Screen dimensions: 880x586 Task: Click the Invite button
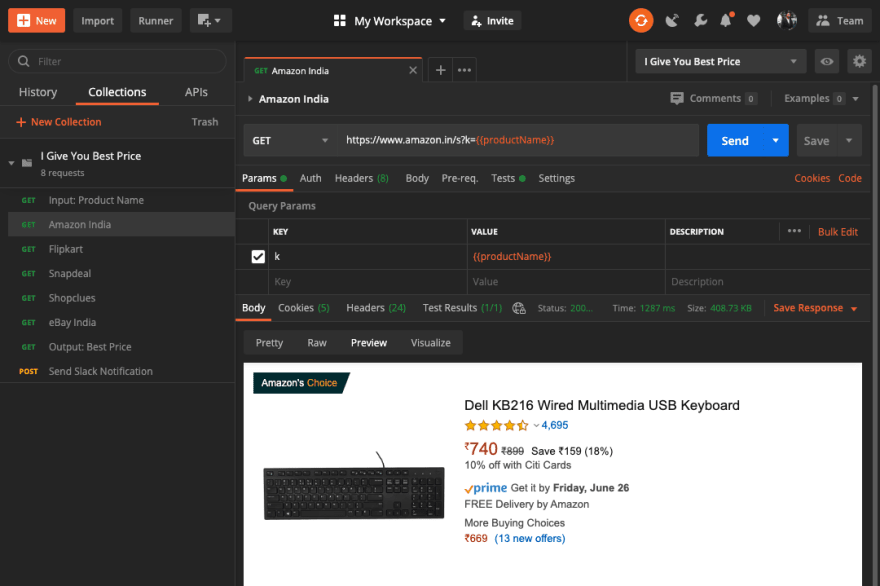coord(492,21)
